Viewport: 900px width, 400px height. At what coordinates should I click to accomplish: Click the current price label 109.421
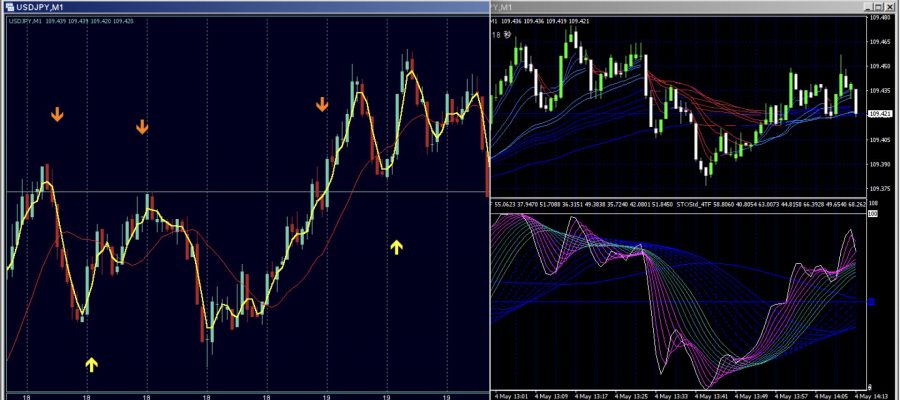pyautogui.click(x=880, y=114)
